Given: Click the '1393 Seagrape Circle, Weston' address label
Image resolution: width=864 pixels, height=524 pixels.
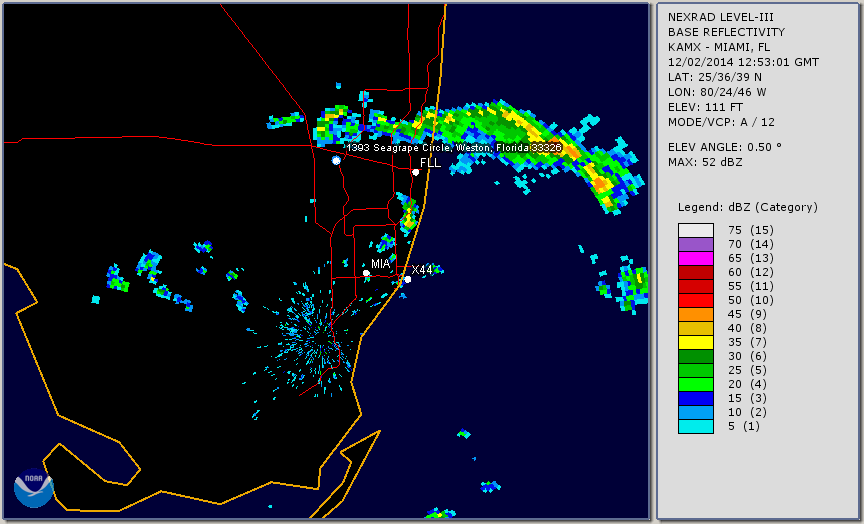Looking at the screenshot, I should pos(455,148).
